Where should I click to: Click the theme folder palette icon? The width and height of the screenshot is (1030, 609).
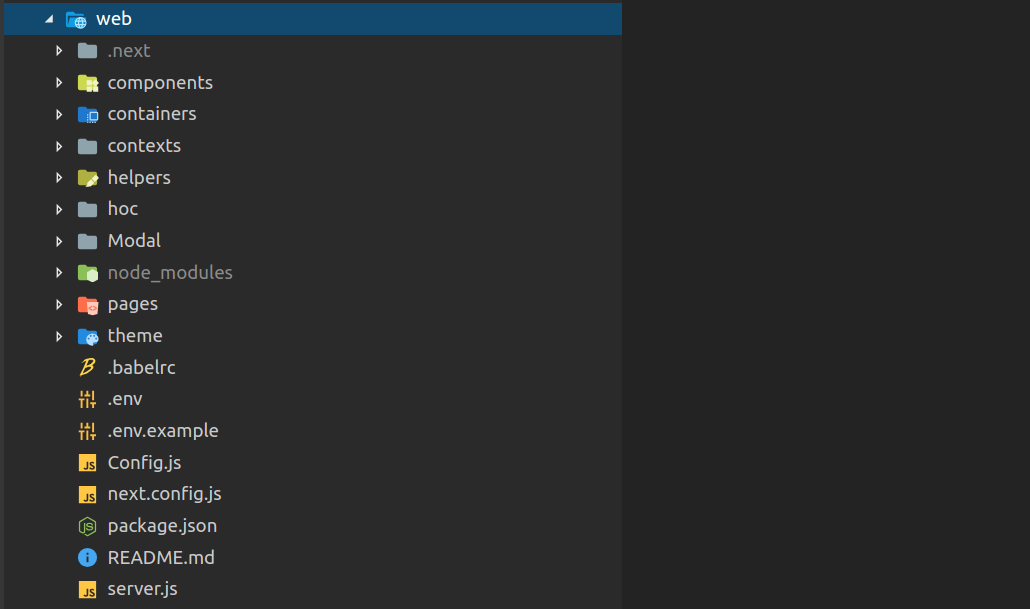click(88, 336)
